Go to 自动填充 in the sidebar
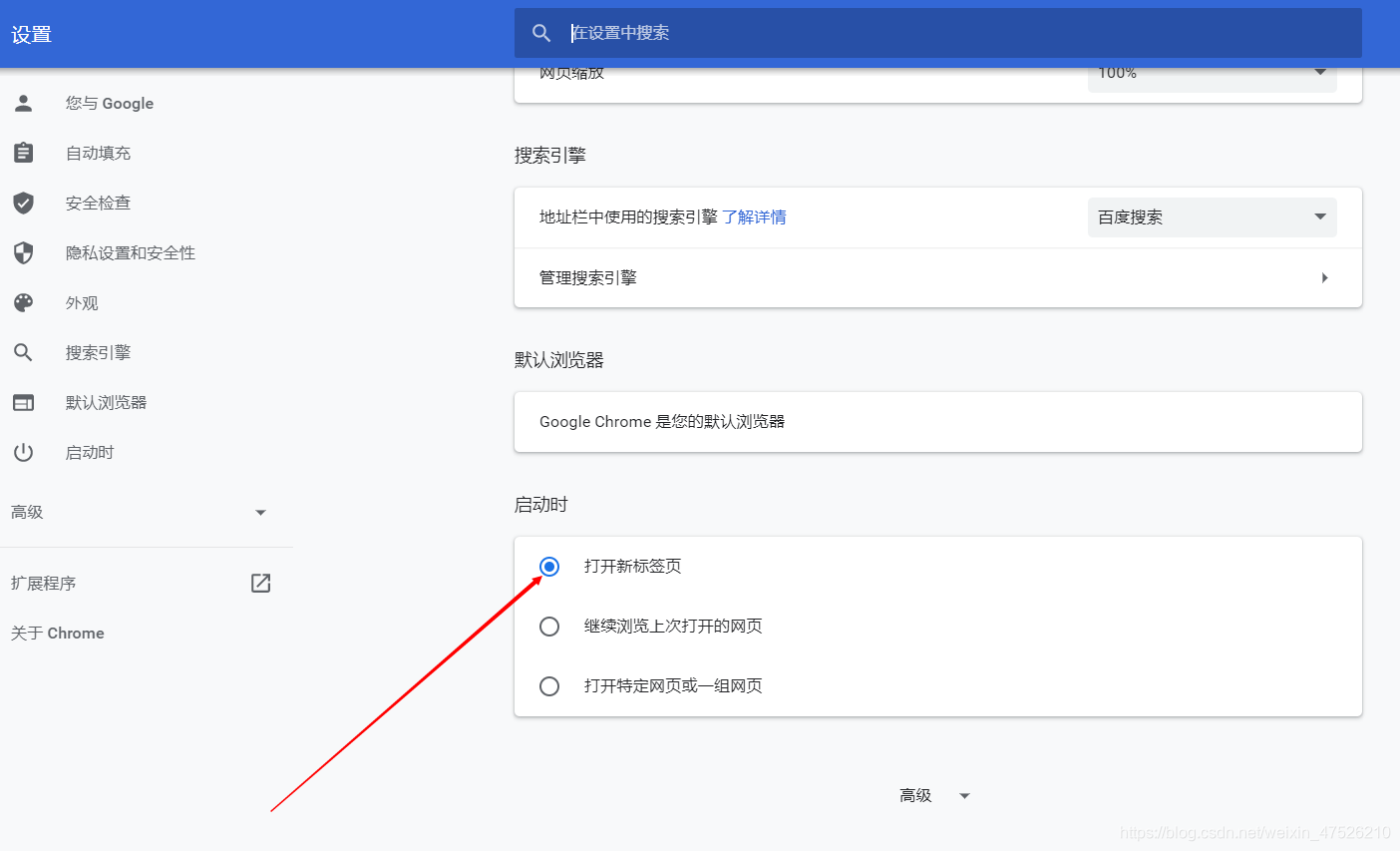This screenshot has width=1400, height=851. tap(98, 153)
